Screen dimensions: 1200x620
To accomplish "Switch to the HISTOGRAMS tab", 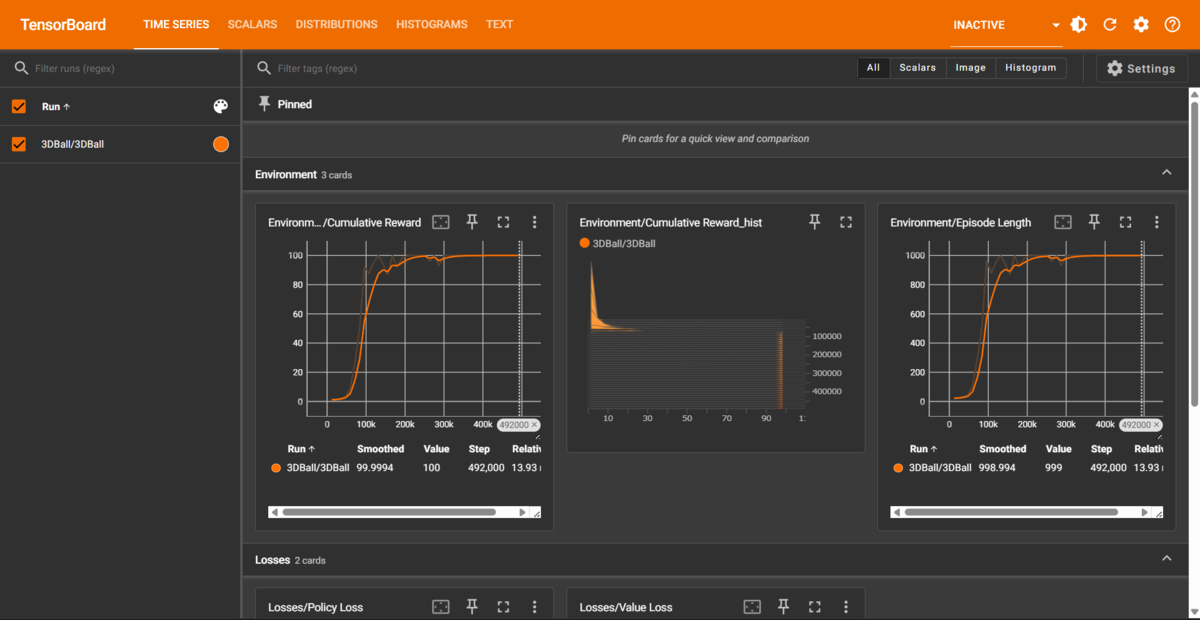I will [x=431, y=24].
